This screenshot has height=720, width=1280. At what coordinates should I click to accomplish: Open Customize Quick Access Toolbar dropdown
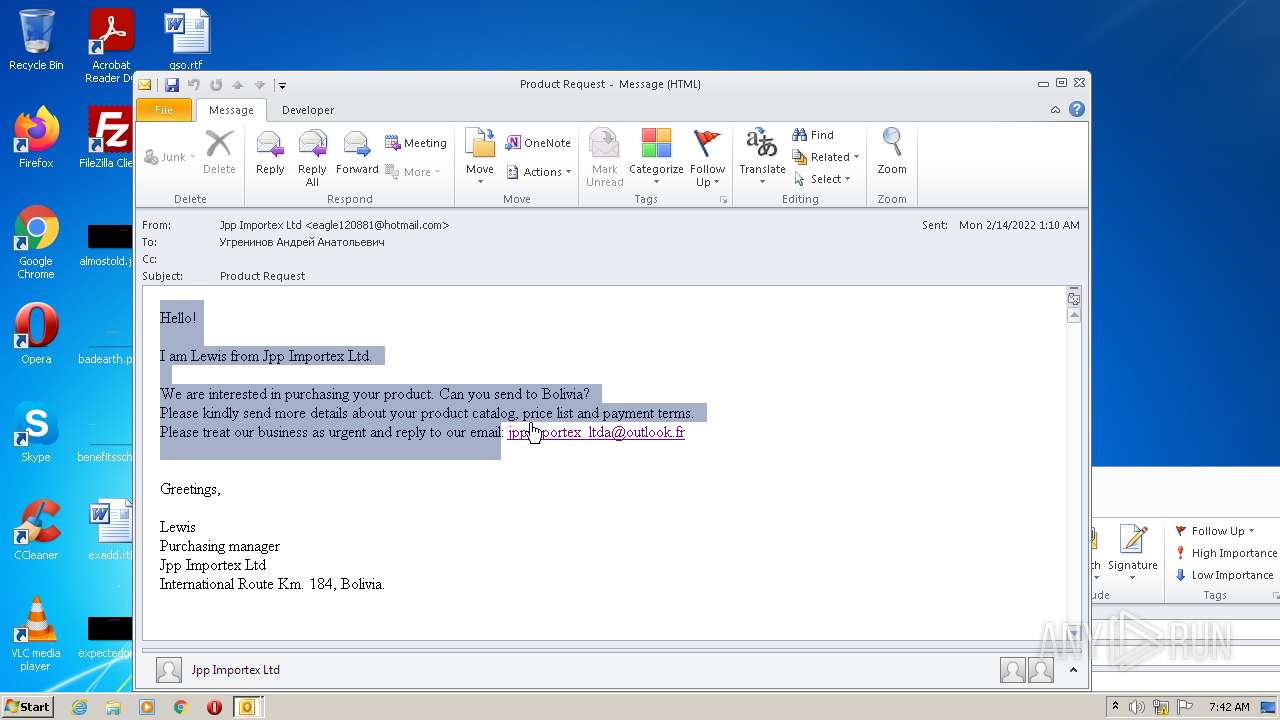click(282, 85)
